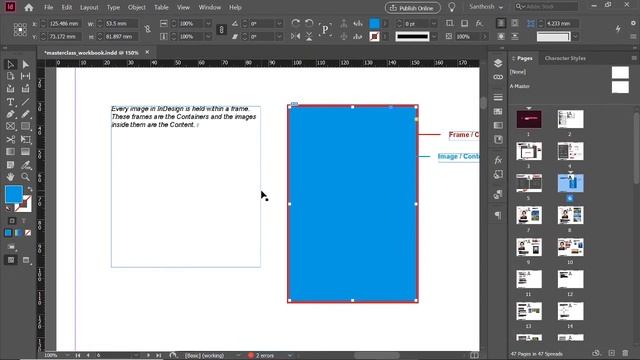The width and height of the screenshot is (640, 360).
Task: Open the shear angle dropdown
Action: 279,36
